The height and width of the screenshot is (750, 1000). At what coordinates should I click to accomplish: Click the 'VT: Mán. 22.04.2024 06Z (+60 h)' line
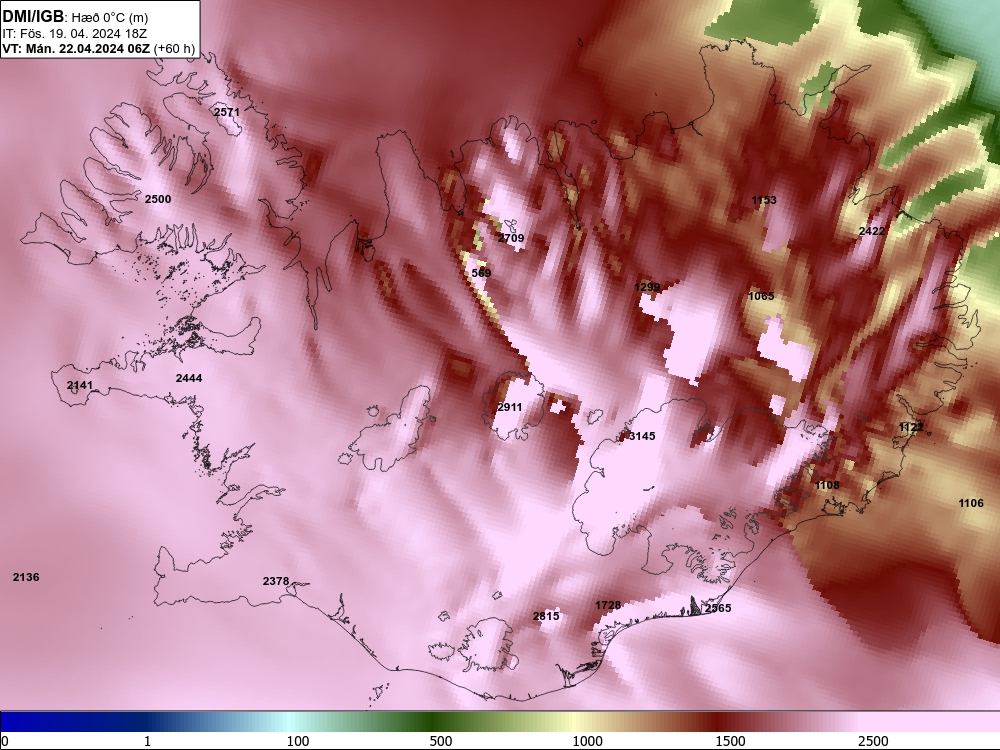(x=98, y=48)
